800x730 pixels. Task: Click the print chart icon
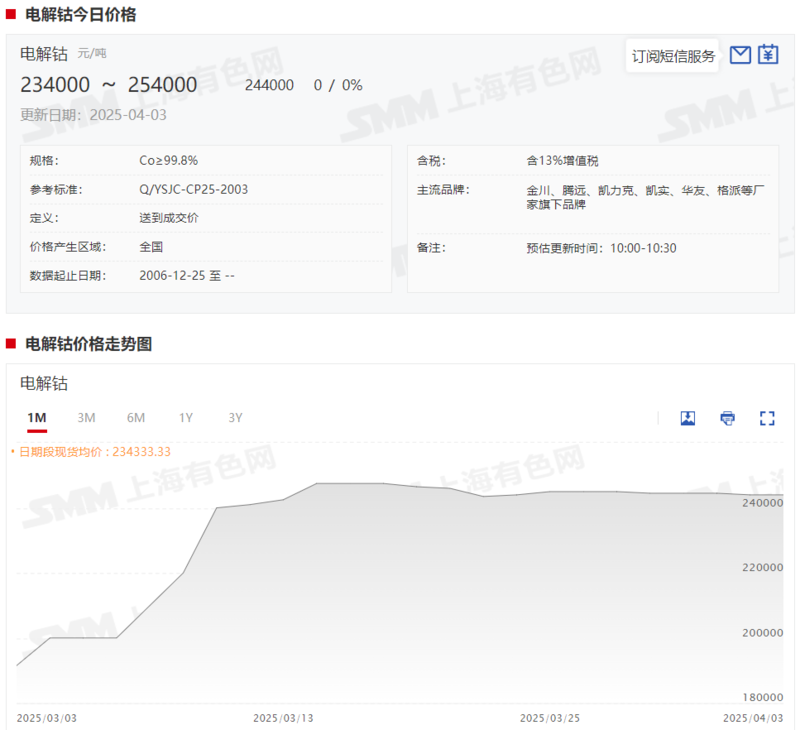coord(728,418)
